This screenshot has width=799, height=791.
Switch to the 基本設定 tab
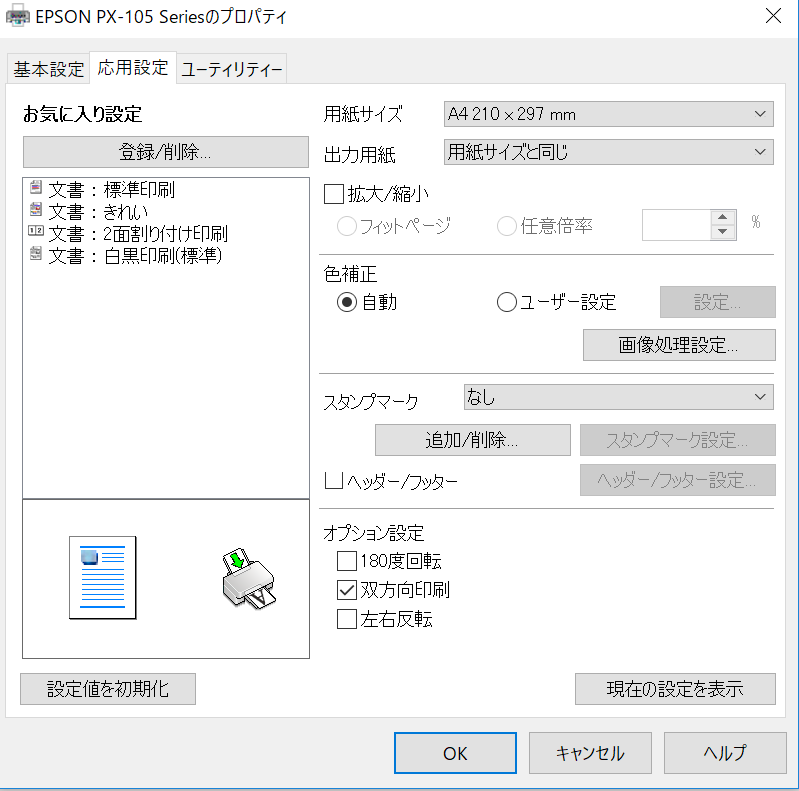(x=49, y=69)
